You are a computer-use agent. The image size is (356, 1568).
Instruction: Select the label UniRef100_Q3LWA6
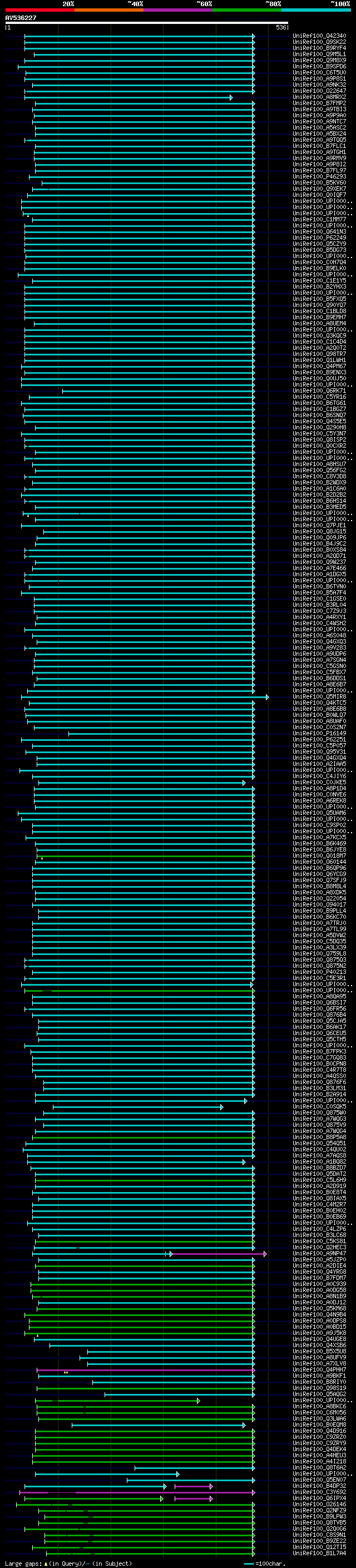point(319,1419)
